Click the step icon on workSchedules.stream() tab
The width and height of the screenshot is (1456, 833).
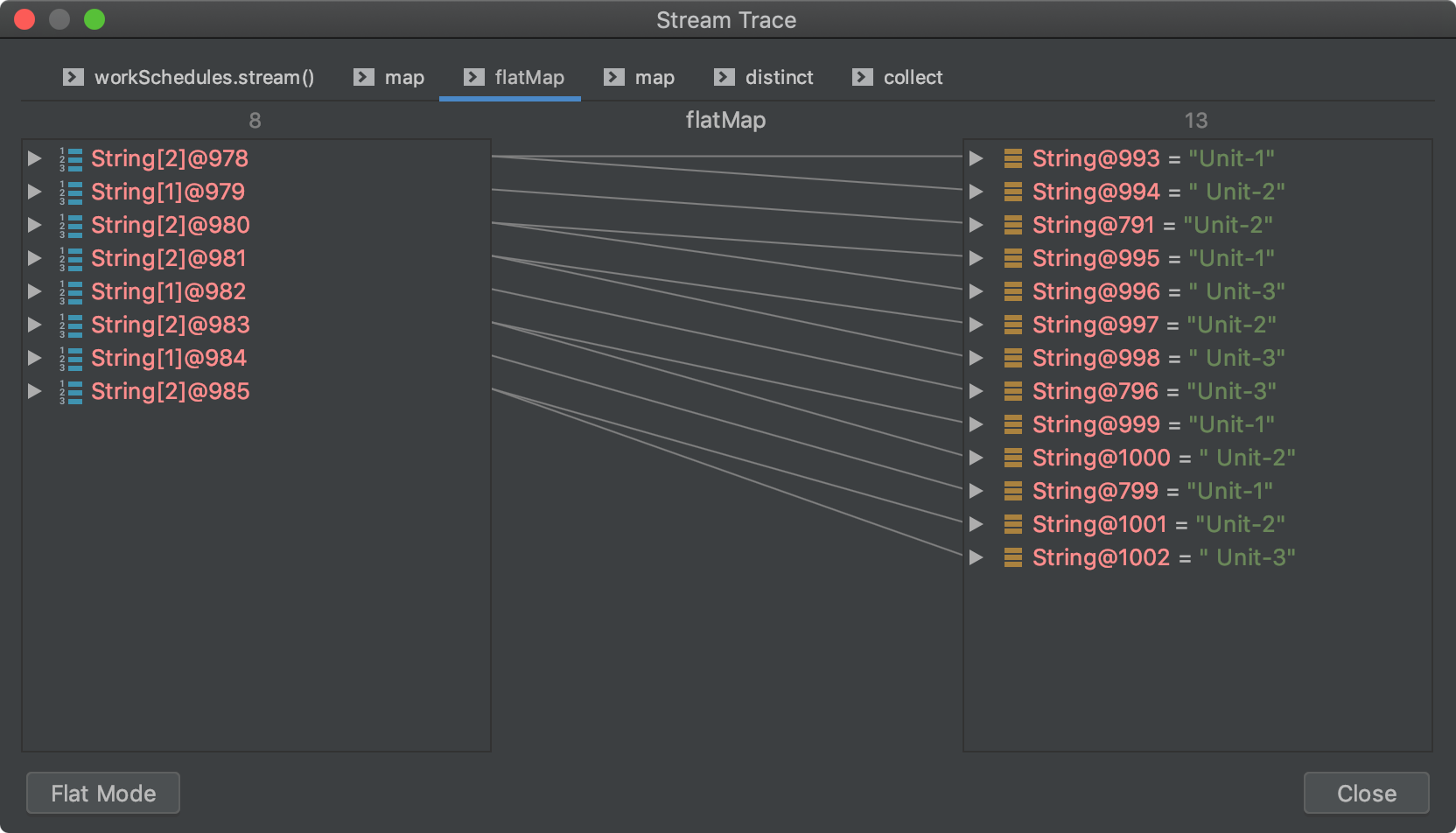click(73, 77)
